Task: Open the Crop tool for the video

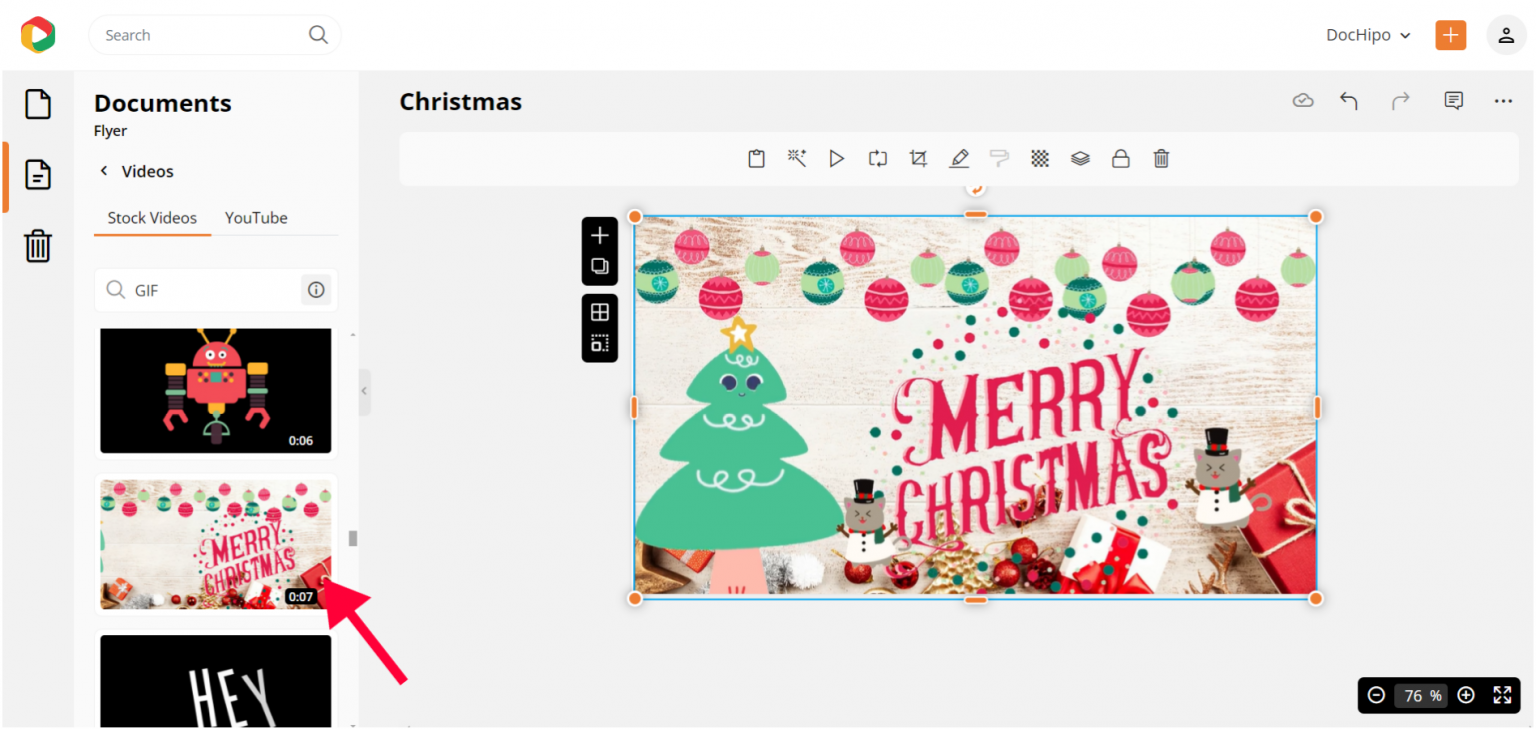Action: pyautogui.click(x=918, y=158)
